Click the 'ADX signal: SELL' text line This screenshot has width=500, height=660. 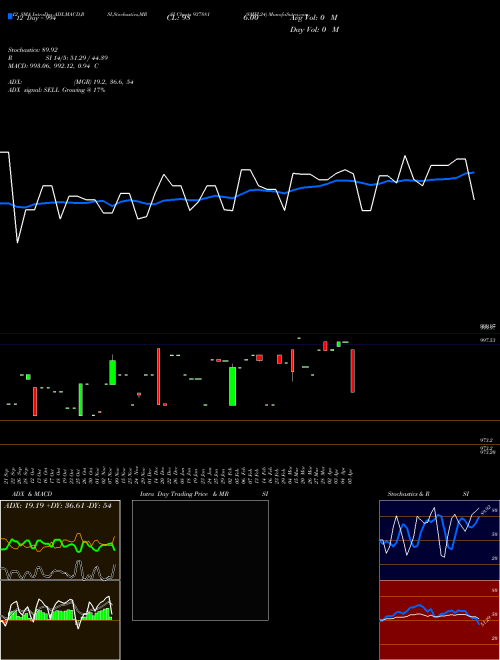coord(56,90)
